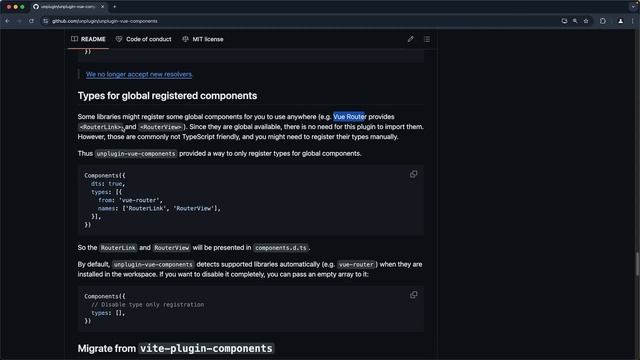Click the 'components.d.ts' inline code
Screen dimensions: 640x360
click(281, 248)
